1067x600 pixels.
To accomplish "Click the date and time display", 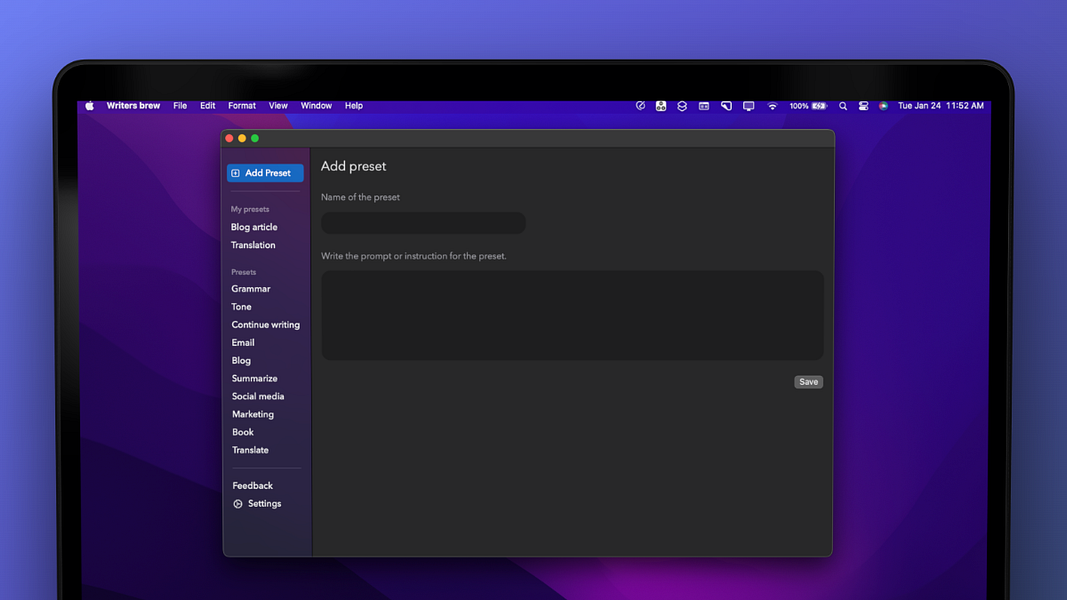I will coord(941,105).
